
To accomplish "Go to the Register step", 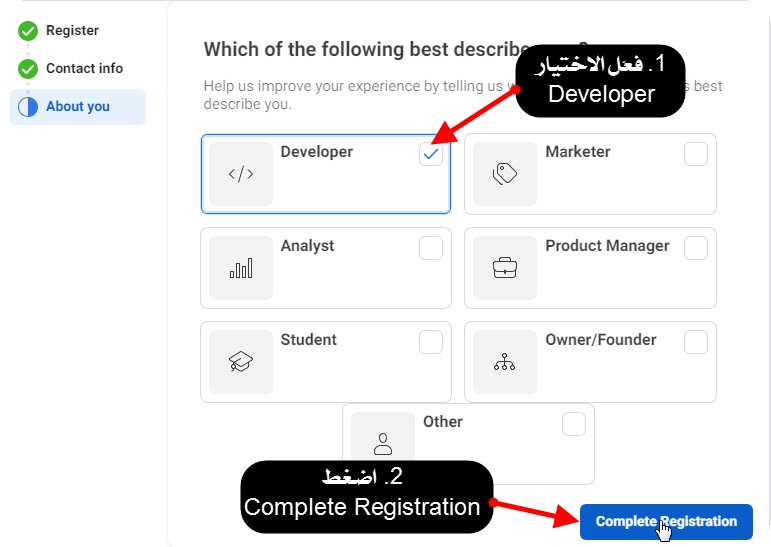I will pyautogui.click(x=72, y=31).
